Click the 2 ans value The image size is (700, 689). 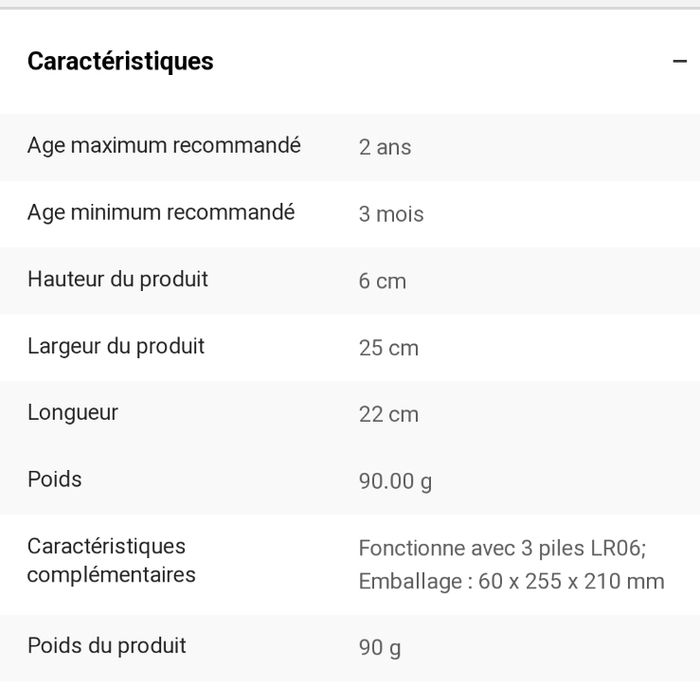pyautogui.click(x=385, y=147)
